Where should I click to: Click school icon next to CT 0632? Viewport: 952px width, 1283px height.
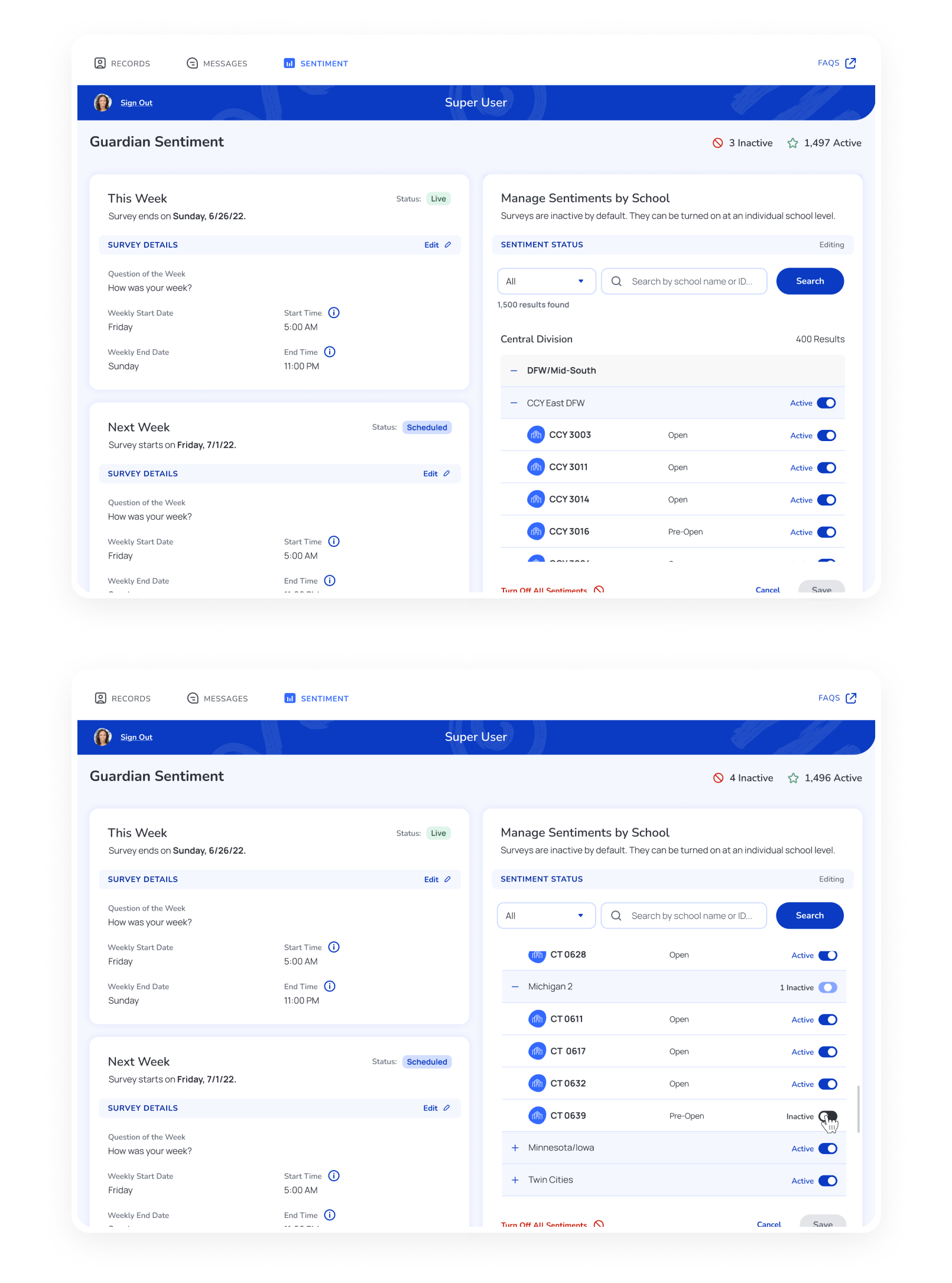click(537, 1084)
